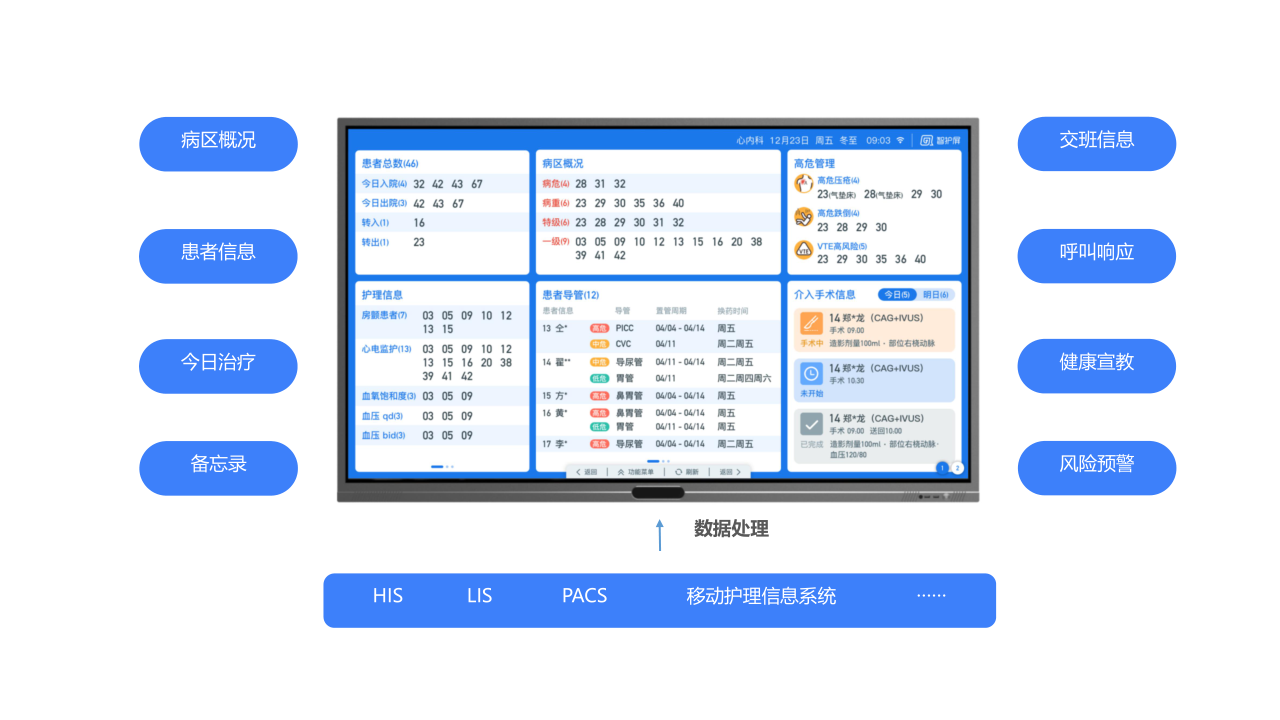Click the 风险预警 button on the right
The width and height of the screenshot is (1280, 720).
point(1096,467)
